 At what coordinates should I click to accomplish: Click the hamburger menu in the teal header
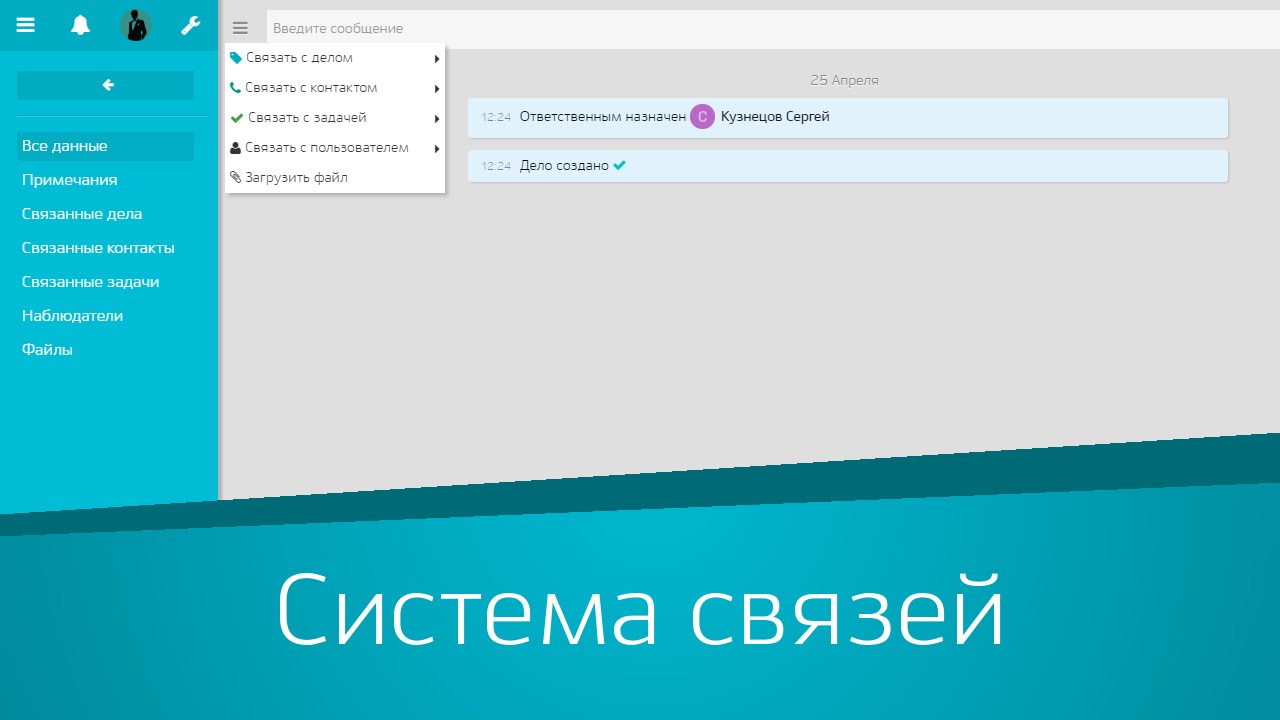[x=25, y=26]
